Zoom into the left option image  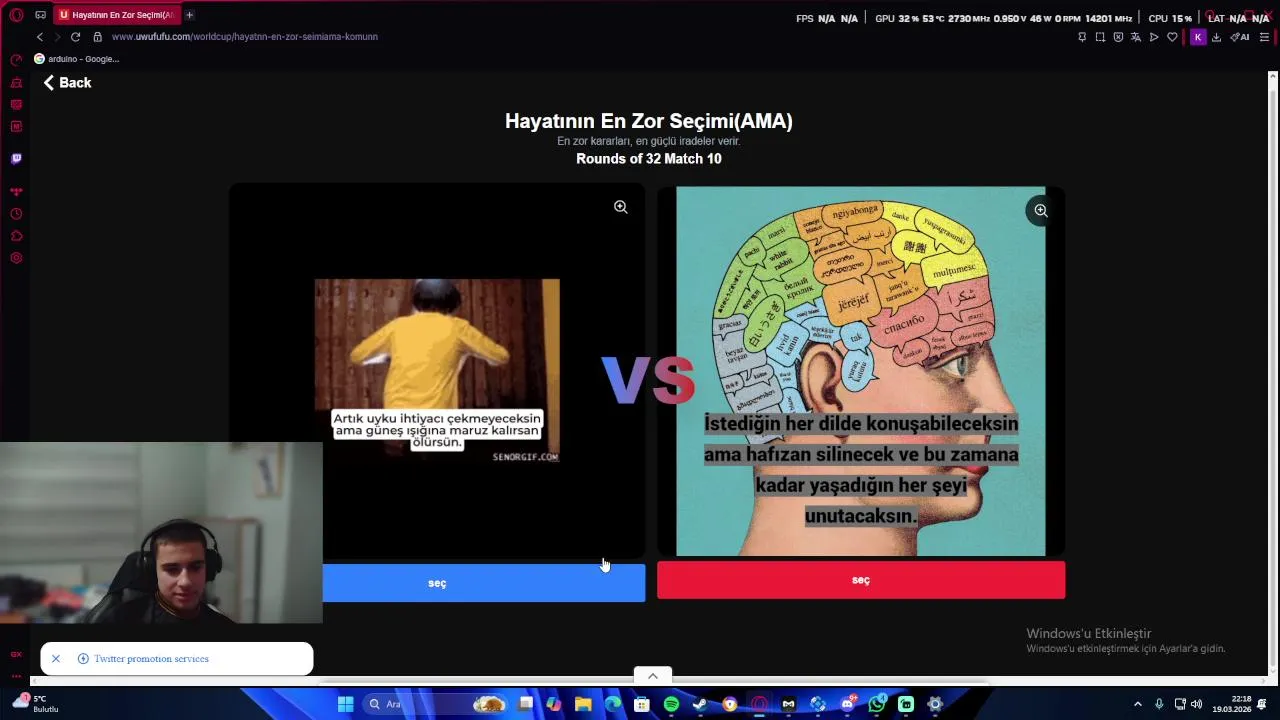[620, 207]
